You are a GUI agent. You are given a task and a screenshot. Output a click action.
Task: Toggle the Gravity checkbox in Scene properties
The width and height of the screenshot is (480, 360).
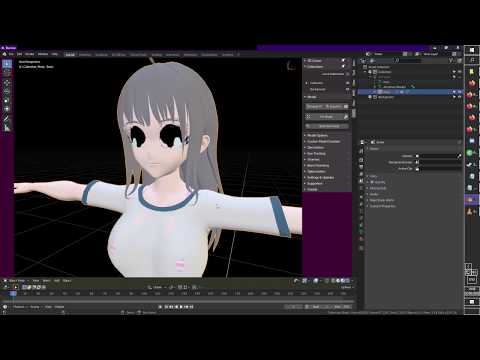(372, 182)
